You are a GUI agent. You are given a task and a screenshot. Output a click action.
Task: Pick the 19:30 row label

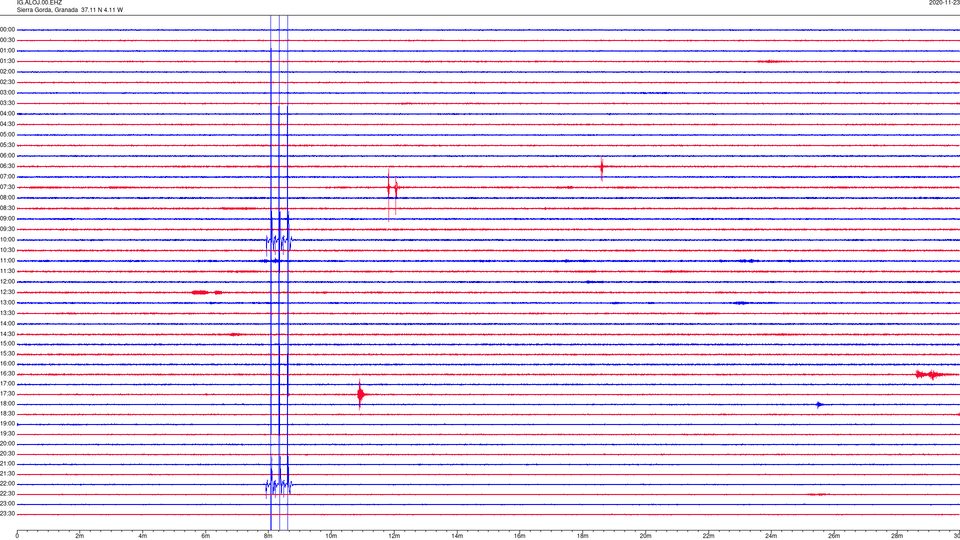[x=7, y=433]
